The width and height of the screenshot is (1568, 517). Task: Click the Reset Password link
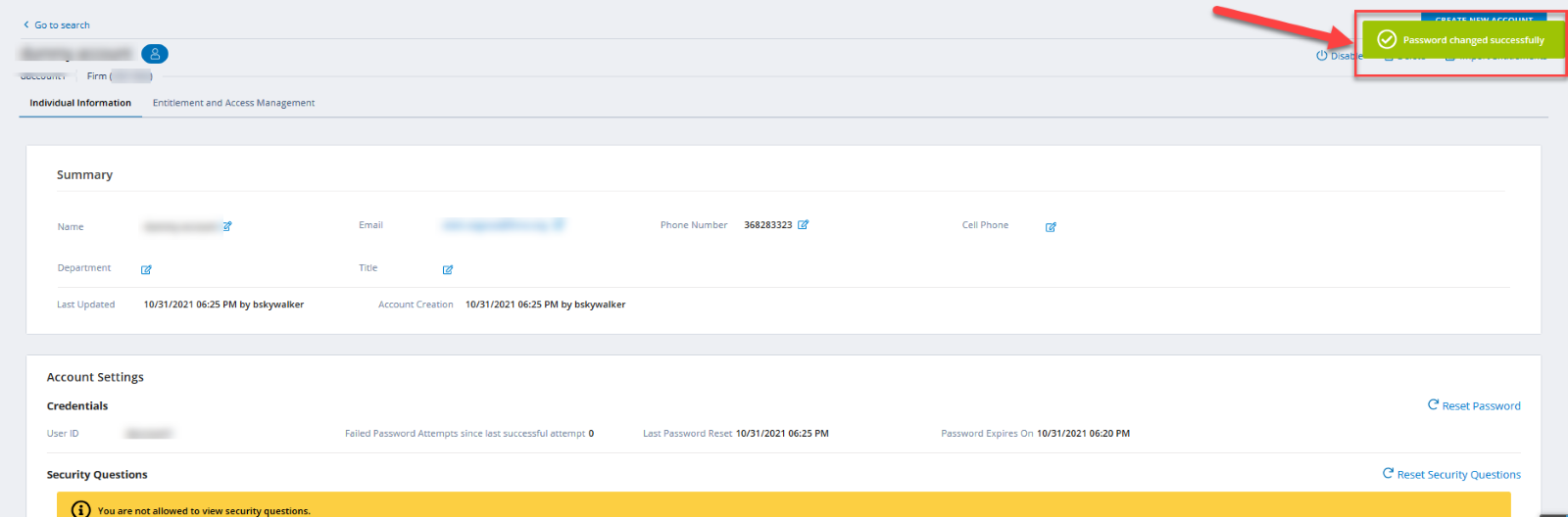click(1474, 405)
